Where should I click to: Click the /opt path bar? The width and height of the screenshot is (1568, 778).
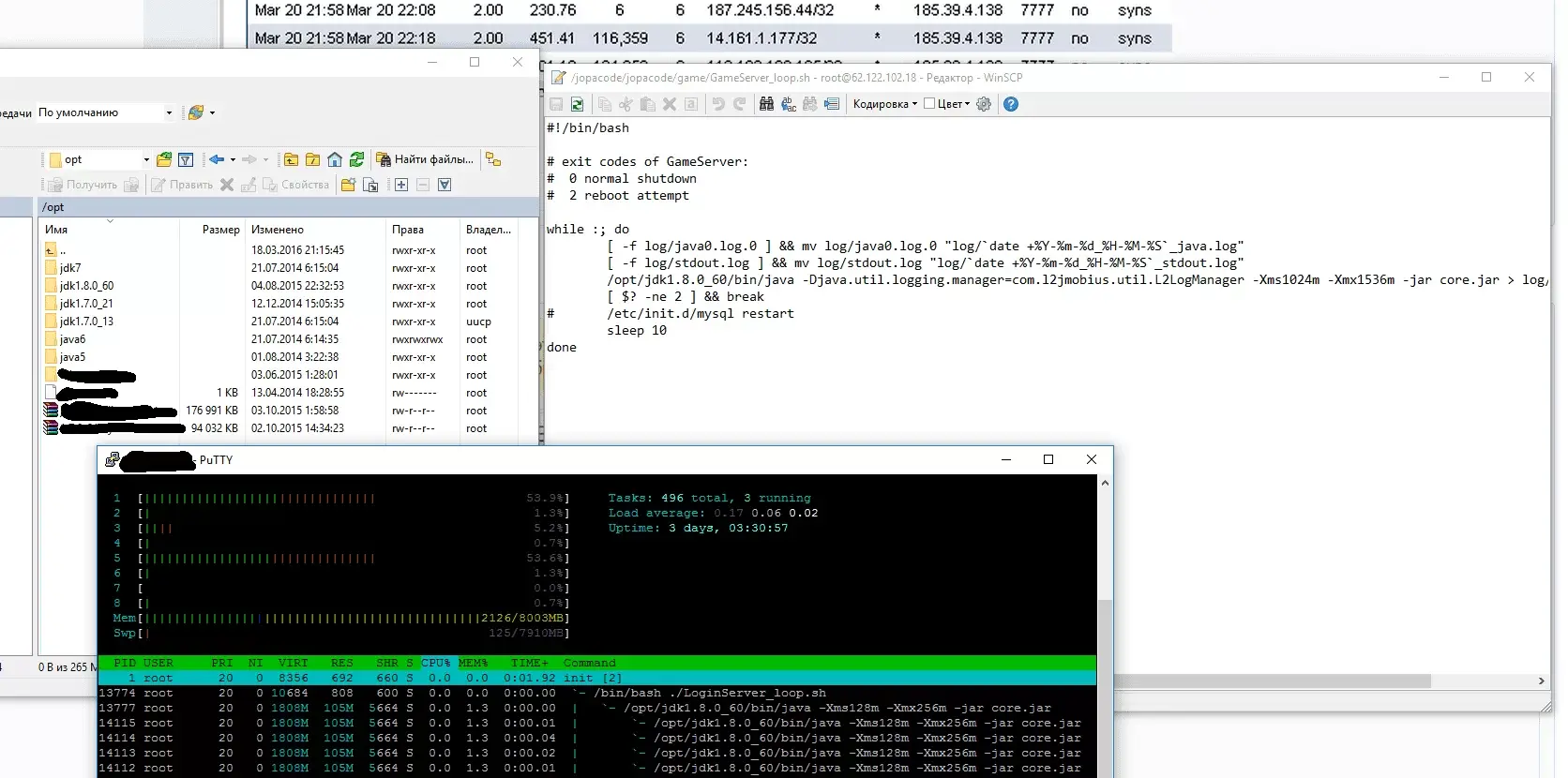tap(288, 207)
